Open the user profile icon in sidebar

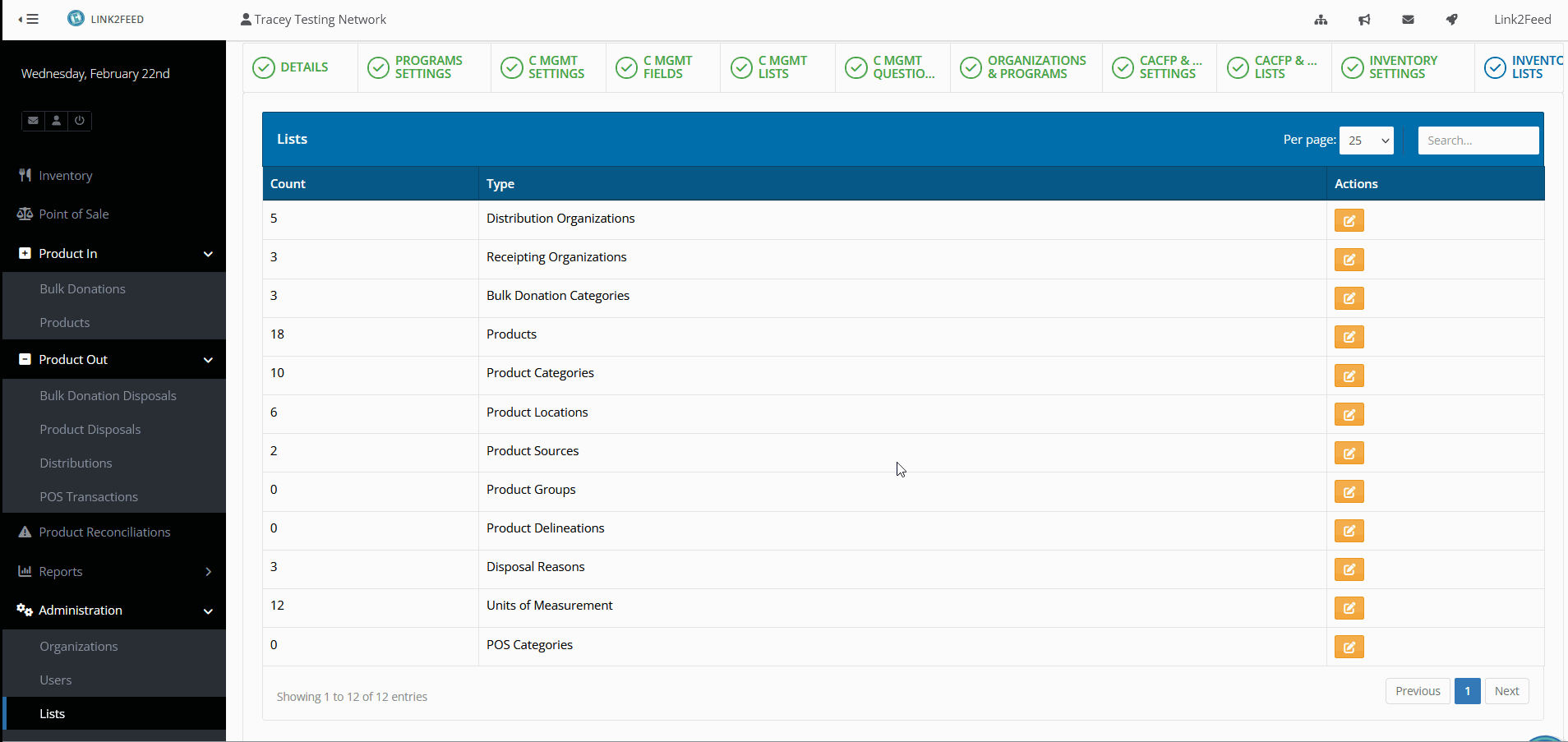56,121
